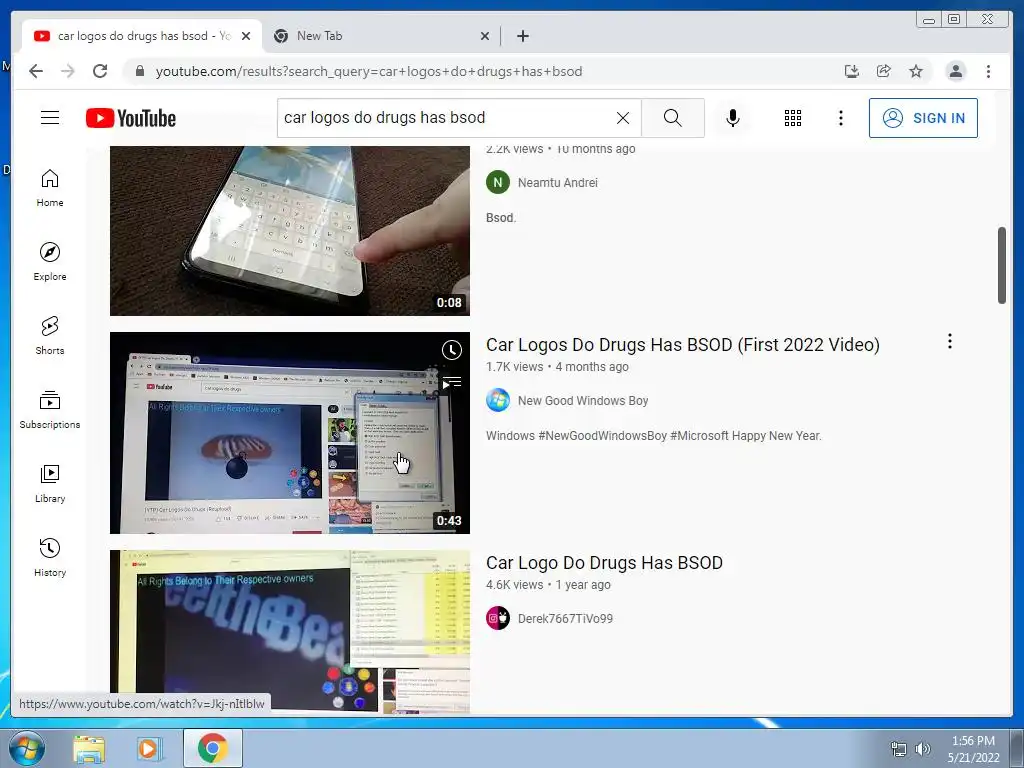The width and height of the screenshot is (1024, 768).
Task: Open Windows Explorer from the taskbar
Action: coord(89,748)
